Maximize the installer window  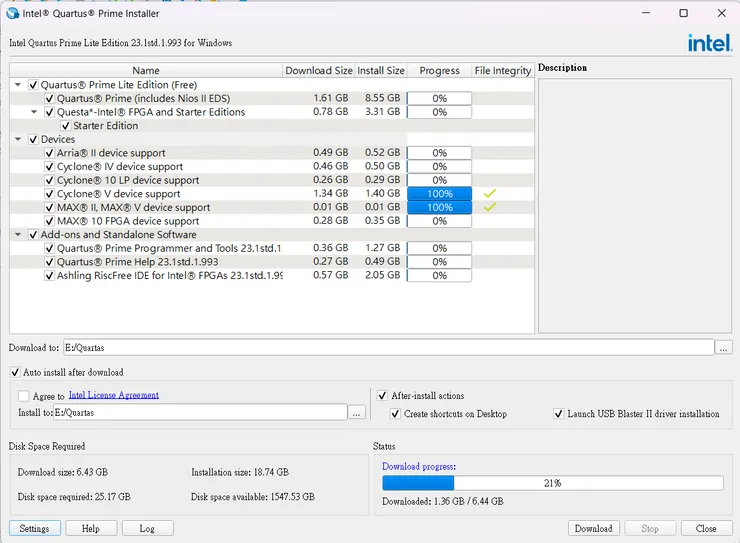click(683, 13)
